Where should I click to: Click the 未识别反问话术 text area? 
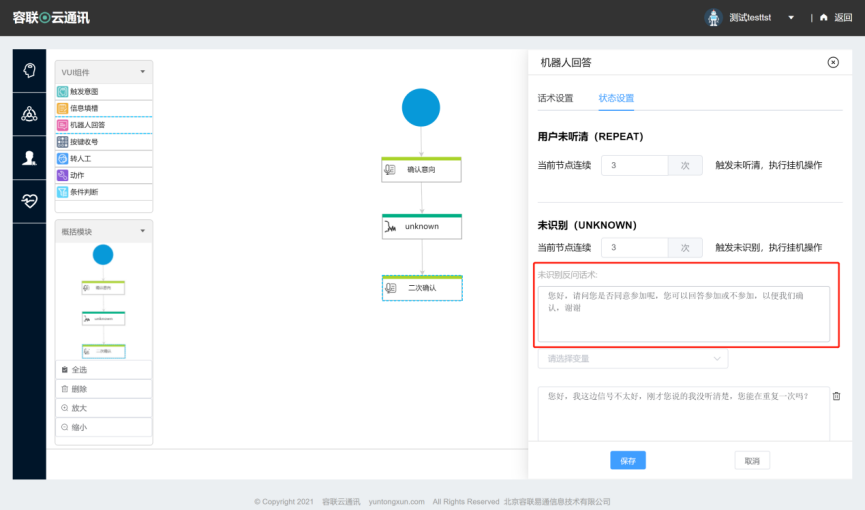(x=684, y=314)
